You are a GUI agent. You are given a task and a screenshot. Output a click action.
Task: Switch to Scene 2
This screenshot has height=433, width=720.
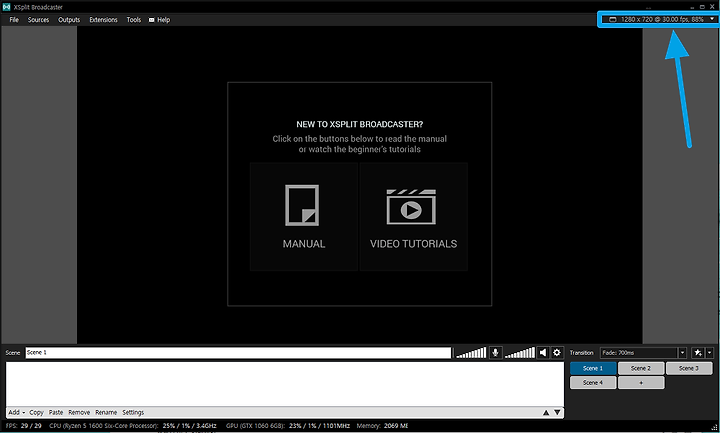point(641,368)
